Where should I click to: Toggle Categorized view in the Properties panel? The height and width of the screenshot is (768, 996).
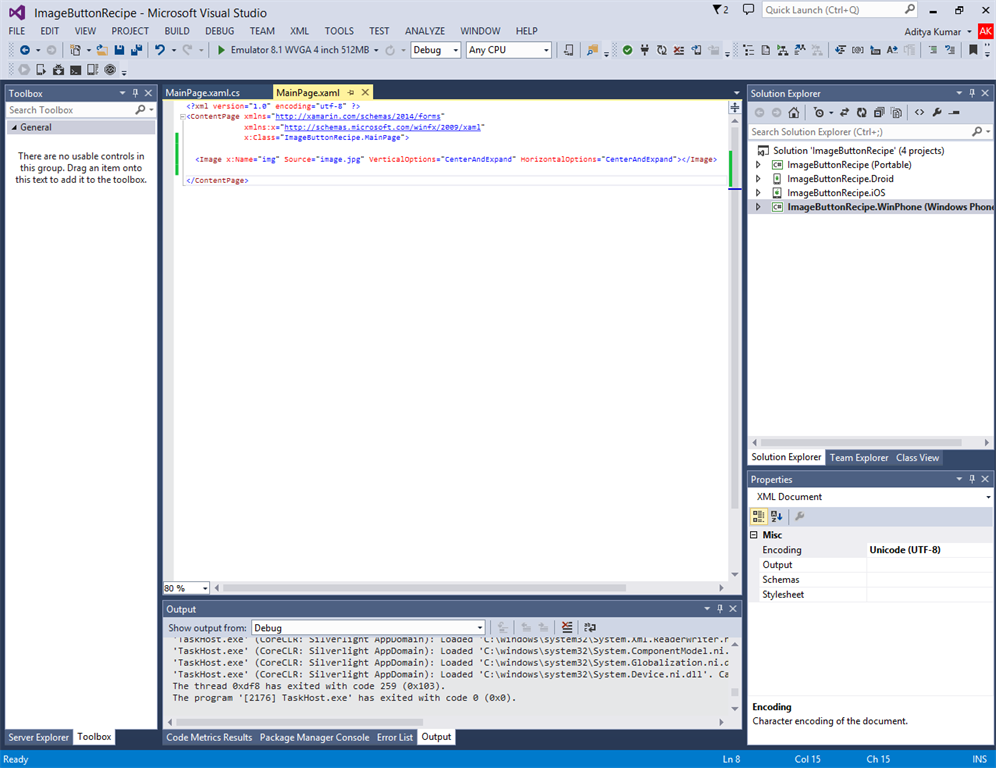[x=759, y=517]
